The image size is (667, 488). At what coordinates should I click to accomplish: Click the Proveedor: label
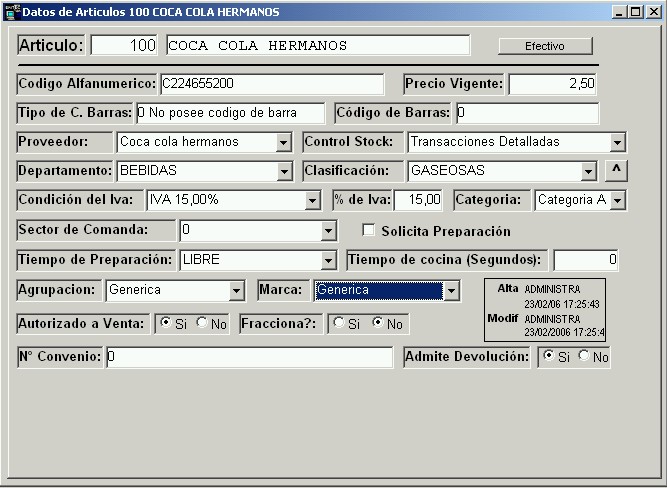[65, 142]
